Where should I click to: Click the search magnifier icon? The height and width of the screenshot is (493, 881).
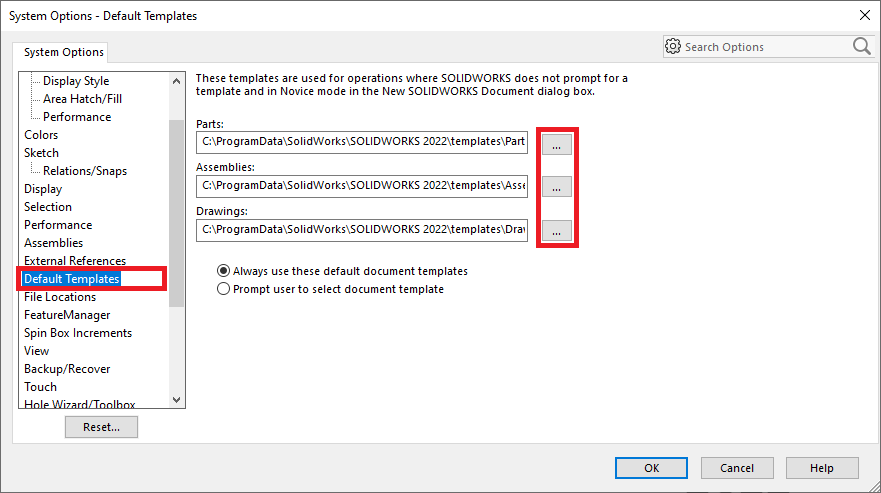coord(861,46)
